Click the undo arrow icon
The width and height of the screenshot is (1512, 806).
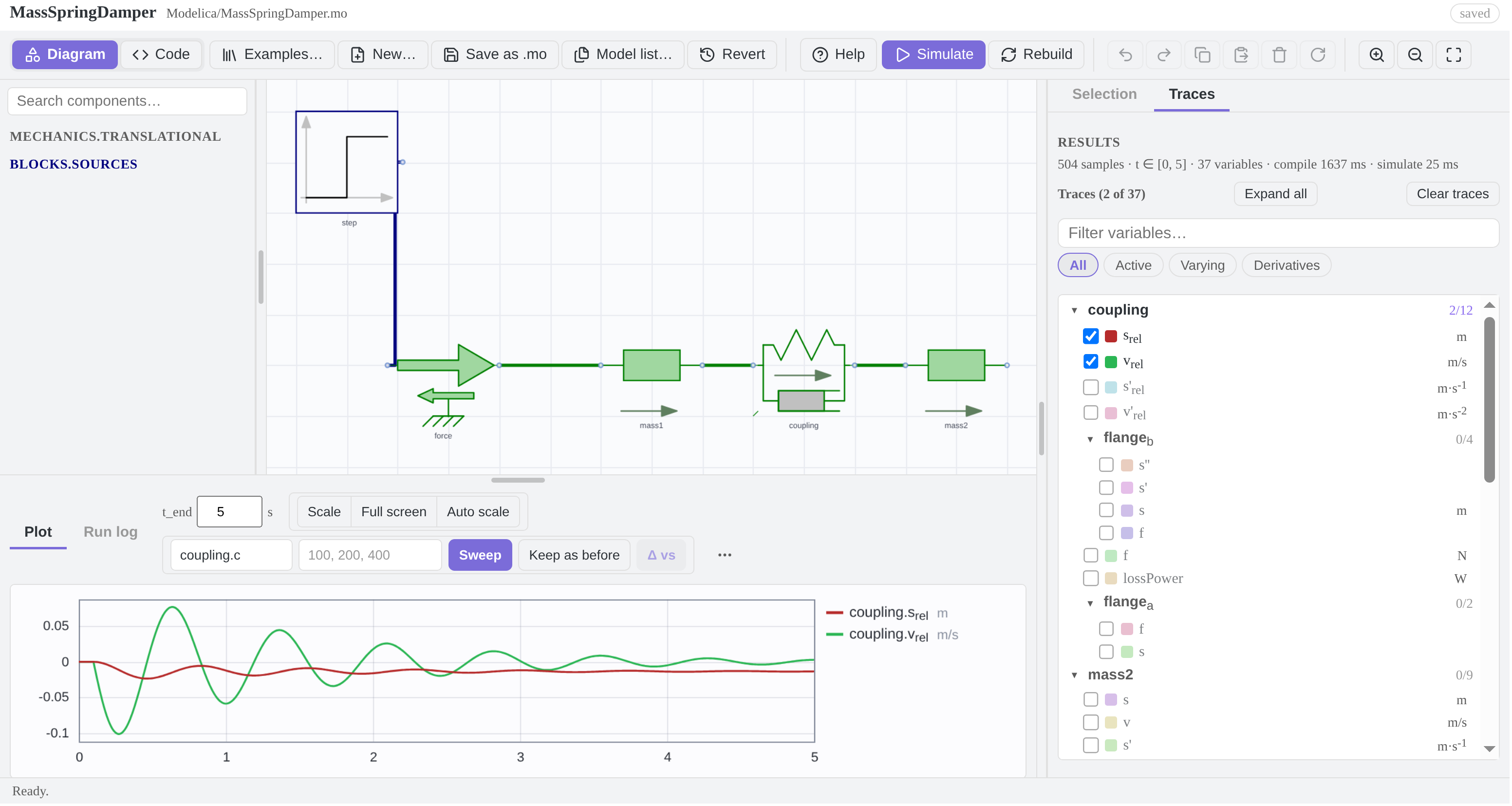point(1125,55)
